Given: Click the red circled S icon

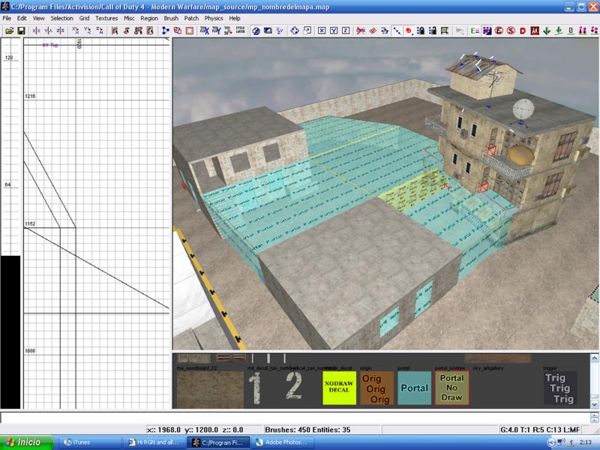Looking at the screenshot, I should pyautogui.click(x=511, y=31).
